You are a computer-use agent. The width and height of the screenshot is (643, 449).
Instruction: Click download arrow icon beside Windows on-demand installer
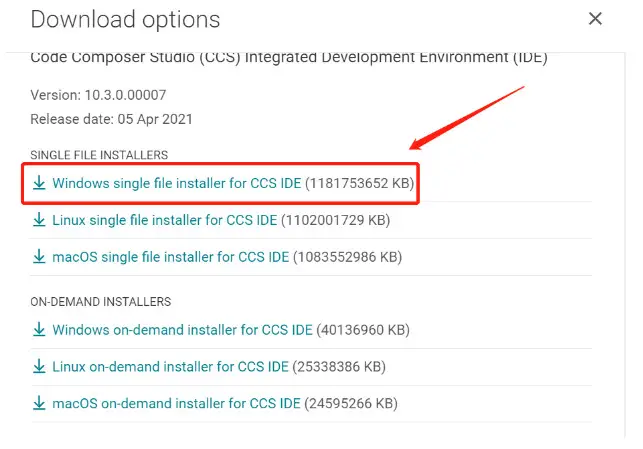coord(39,330)
